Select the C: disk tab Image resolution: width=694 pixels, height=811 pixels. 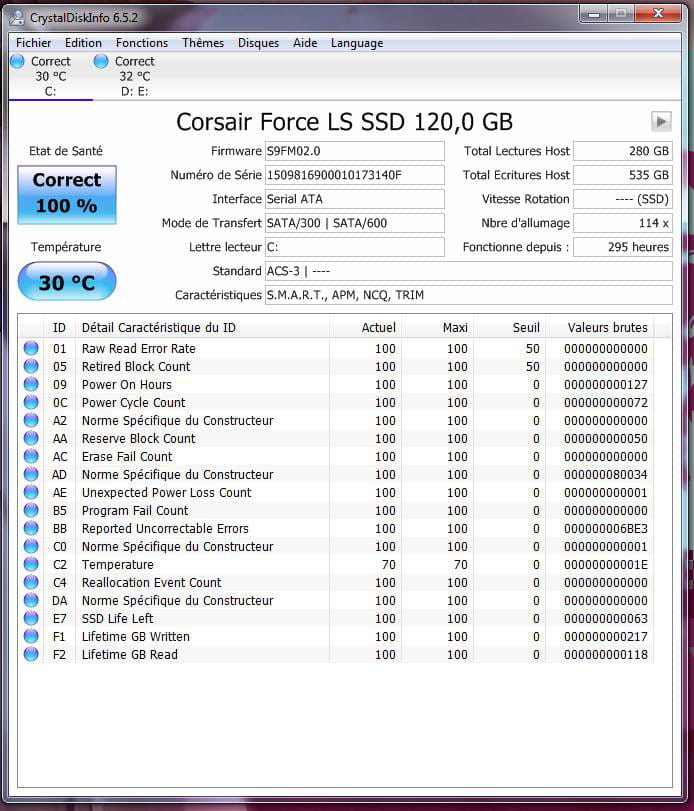click(51, 76)
